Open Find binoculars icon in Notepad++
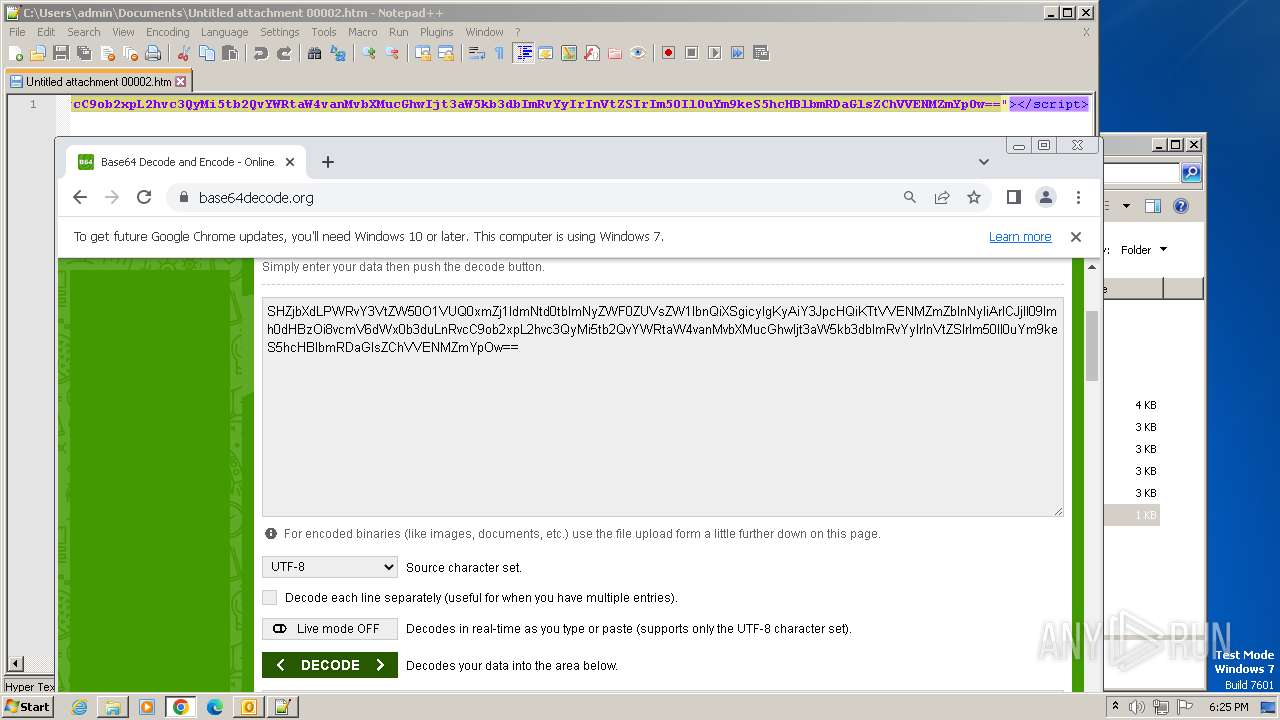The height and width of the screenshot is (720, 1280). 314,53
